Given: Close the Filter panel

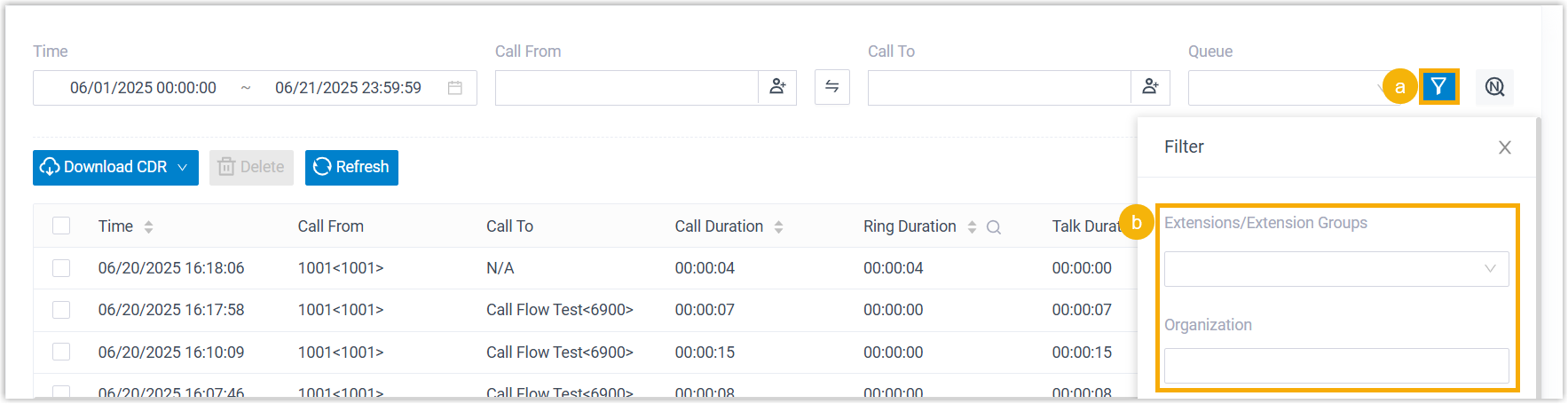Looking at the screenshot, I should pyautogui.click(x=1504, y=147).
